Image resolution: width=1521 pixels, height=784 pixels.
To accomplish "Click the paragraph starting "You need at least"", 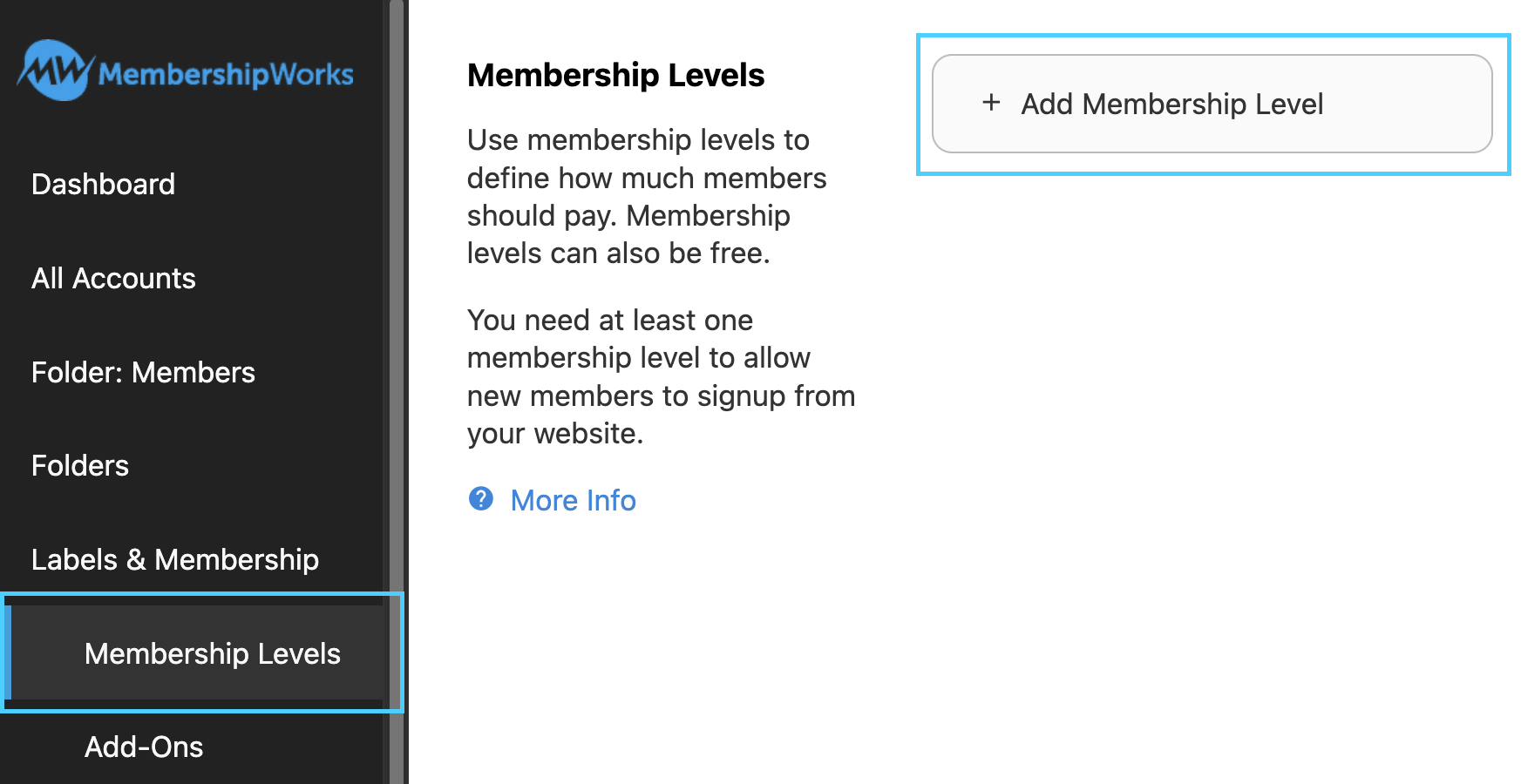I will (660, 376).
